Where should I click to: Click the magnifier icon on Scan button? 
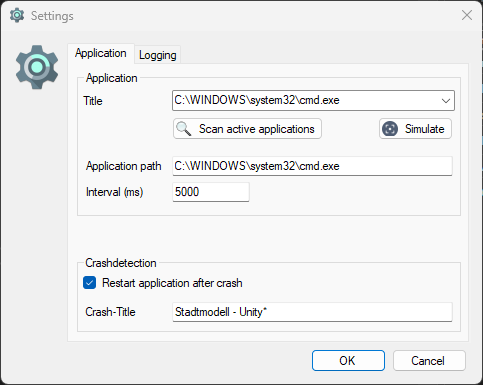click(x=184, y=129)
